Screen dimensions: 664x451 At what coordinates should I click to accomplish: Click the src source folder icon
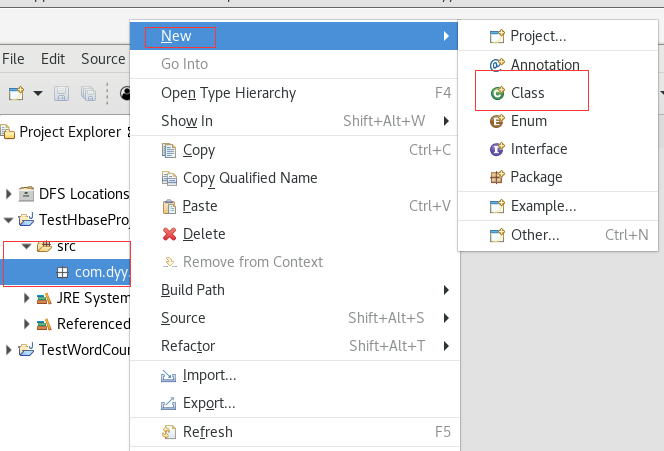point(44,246)
